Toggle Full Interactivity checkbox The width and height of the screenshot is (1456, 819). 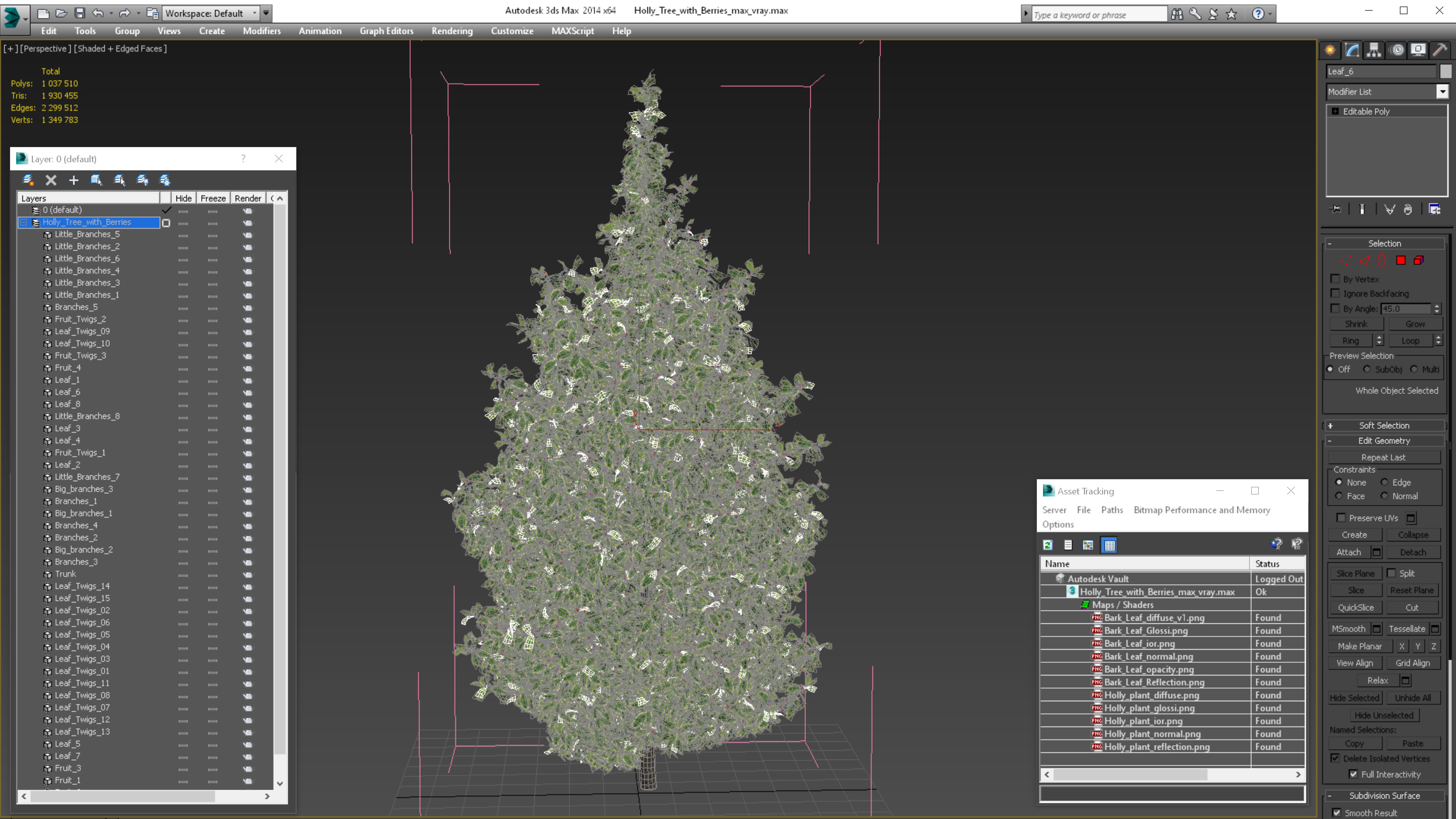[1353, 774]
